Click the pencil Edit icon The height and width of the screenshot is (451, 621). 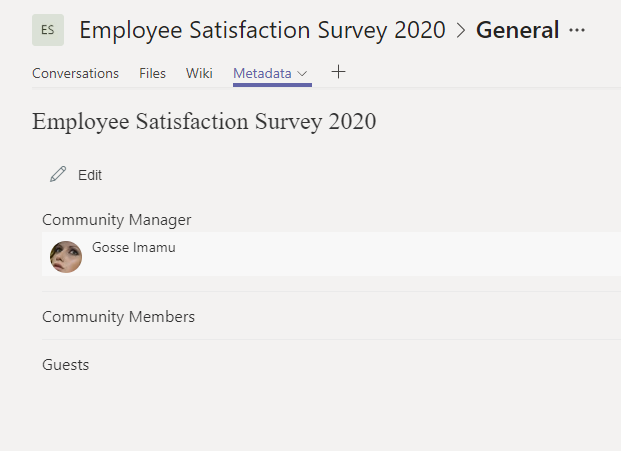pos(58,175)
